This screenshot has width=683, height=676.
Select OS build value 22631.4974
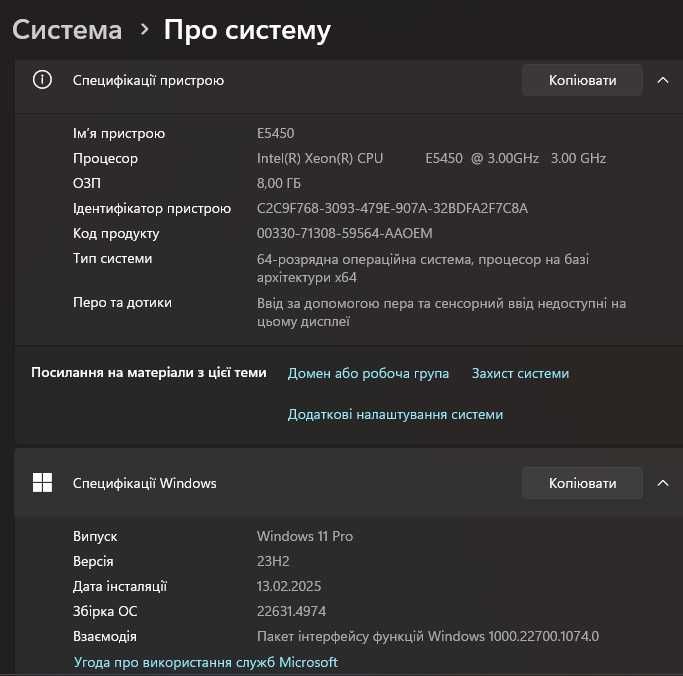click(x=291, y=611)
